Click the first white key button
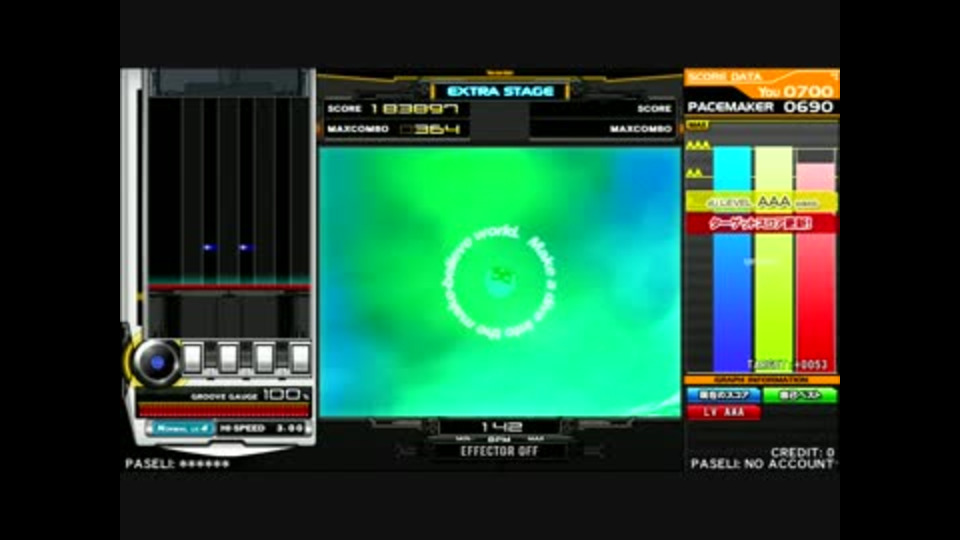The height and width of the screenshot is (540, 960). (192, 358)
